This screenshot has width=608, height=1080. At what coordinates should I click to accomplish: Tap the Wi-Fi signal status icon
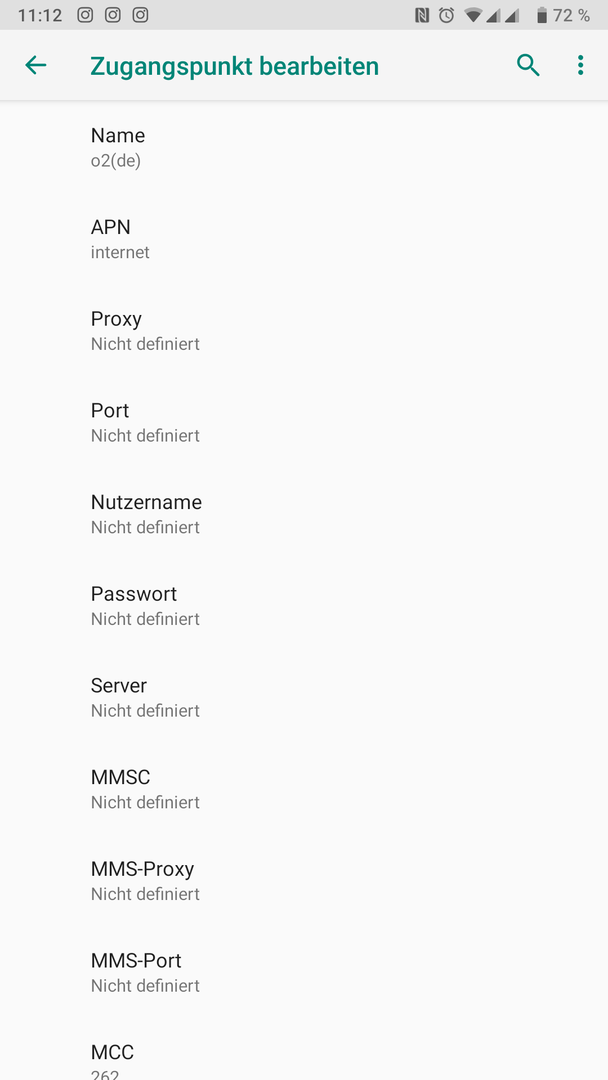(472, 15)
